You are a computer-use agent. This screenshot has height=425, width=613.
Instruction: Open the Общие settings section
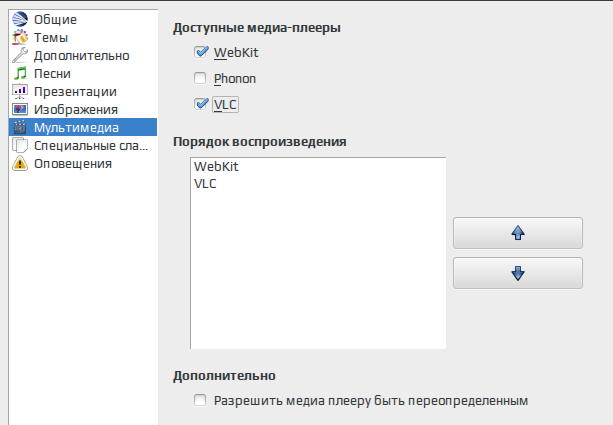(x=83, y=19)
